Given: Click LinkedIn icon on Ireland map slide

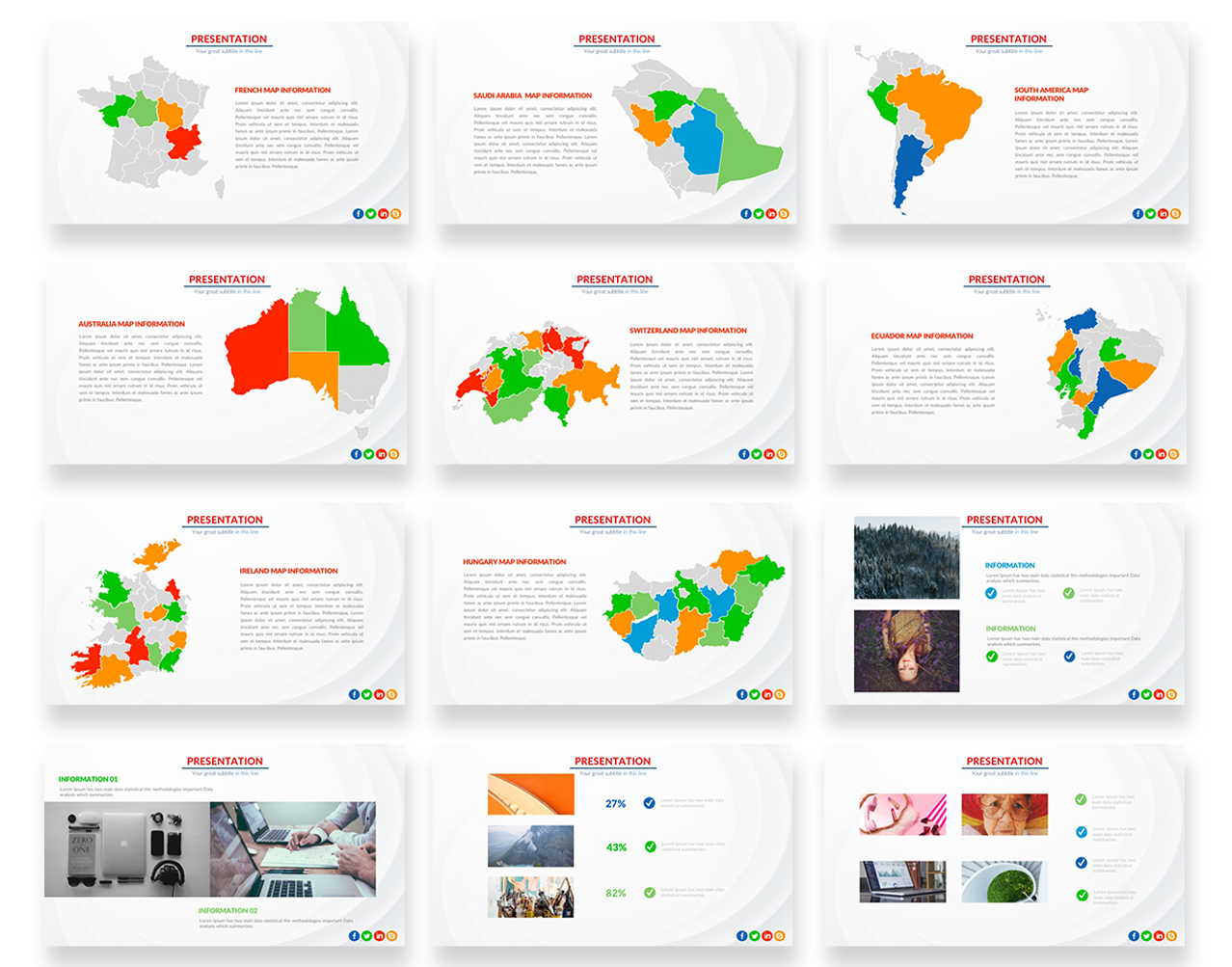Looking at the screenshot, I should click(x=380, y=694).
